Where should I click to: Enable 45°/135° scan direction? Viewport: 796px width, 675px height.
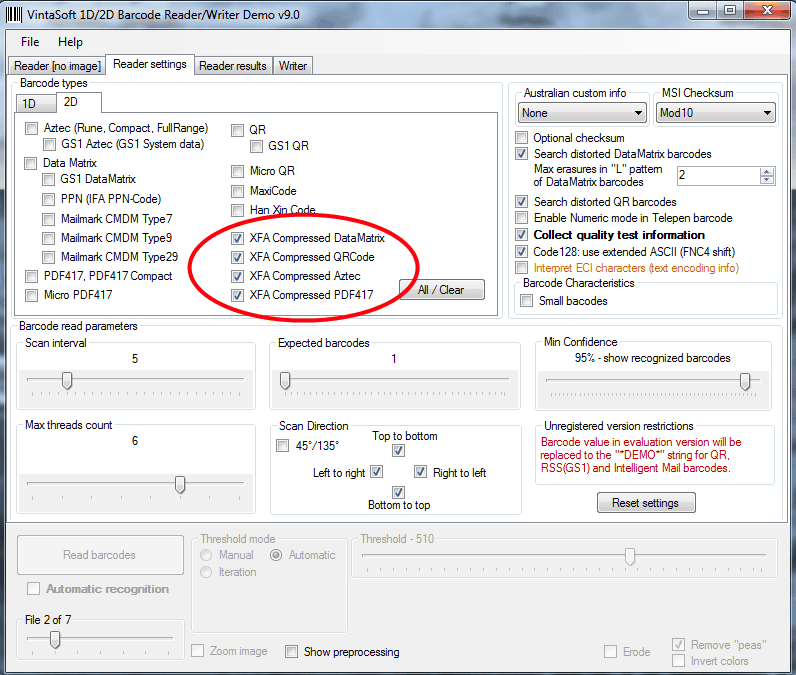point(283,446)
